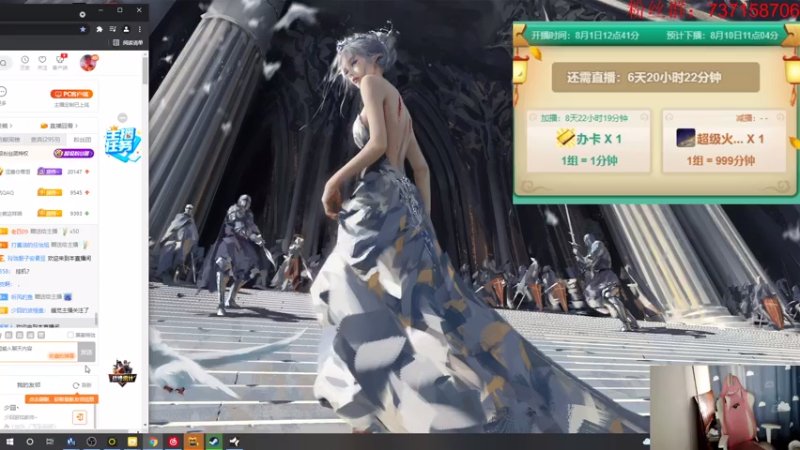Switch to the contribution ranking tab
Image resolution: width=800 pixels, height=450 pixels.
(10, 139)
